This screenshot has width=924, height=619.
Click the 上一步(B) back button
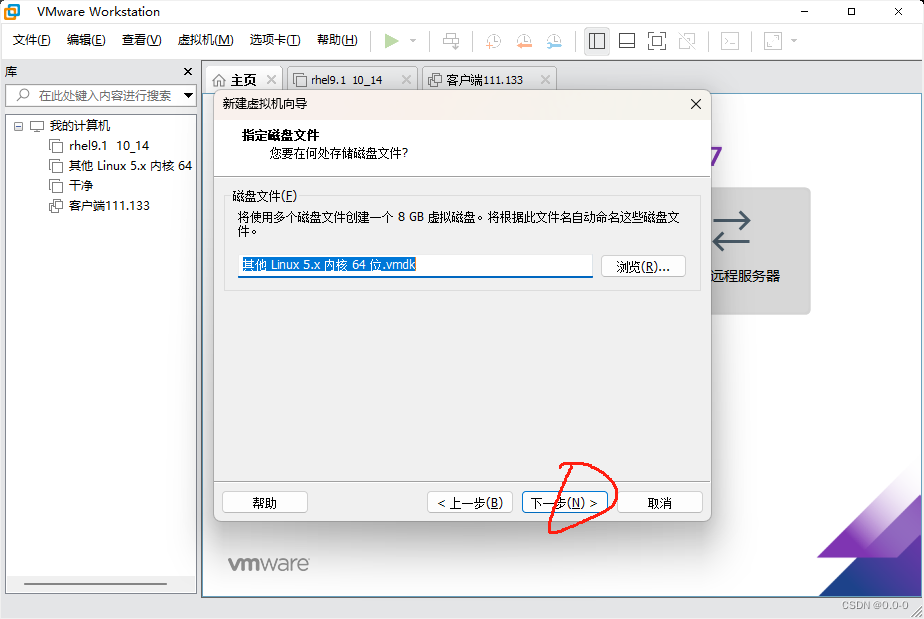pyautogui.click(x=470, y=503)
